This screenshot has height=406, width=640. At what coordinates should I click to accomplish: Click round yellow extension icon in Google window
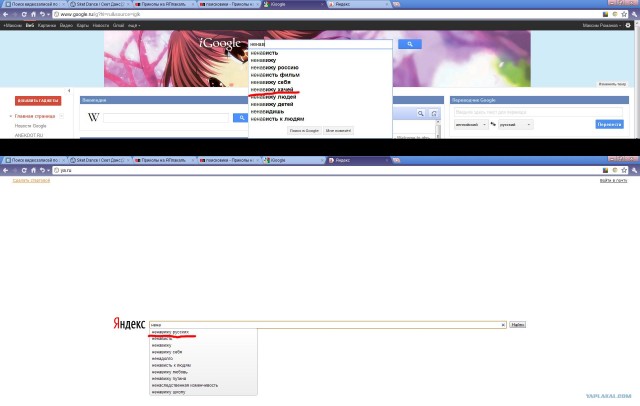615,14
